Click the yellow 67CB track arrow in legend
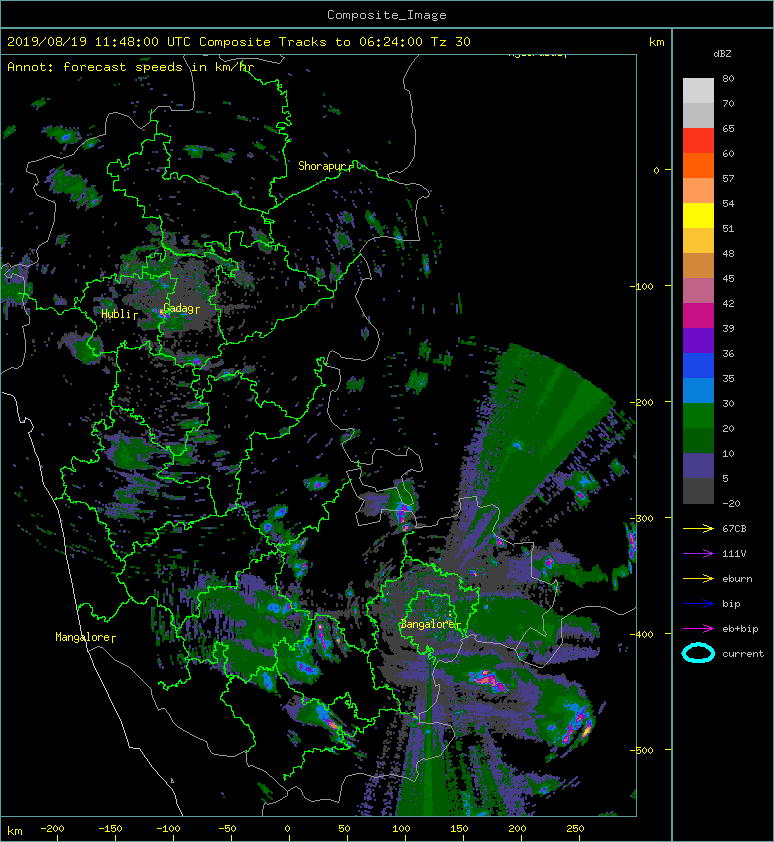Viewport: 774px width, 842px height. (698, 528)
